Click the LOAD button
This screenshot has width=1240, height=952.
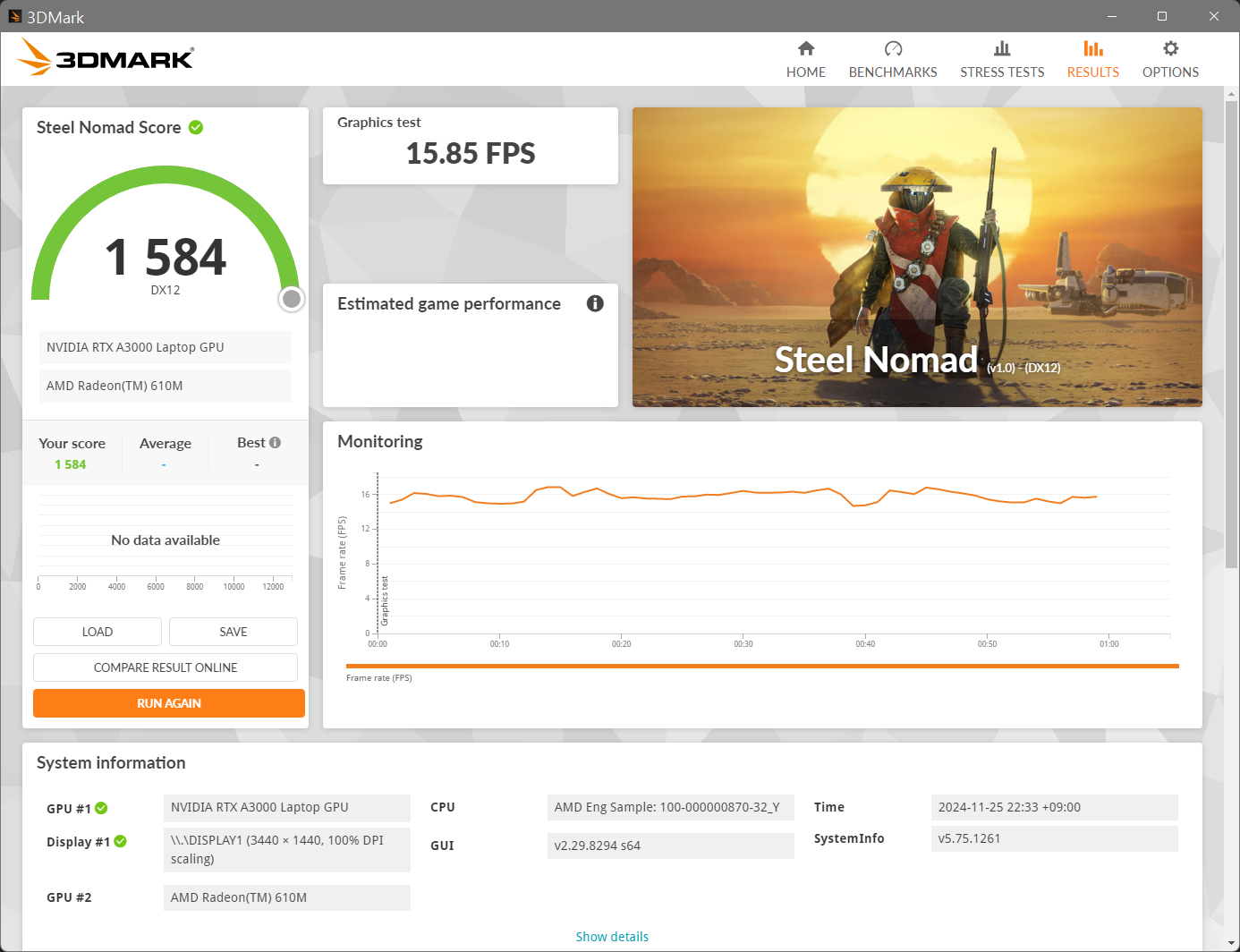(x=98, y=632)
